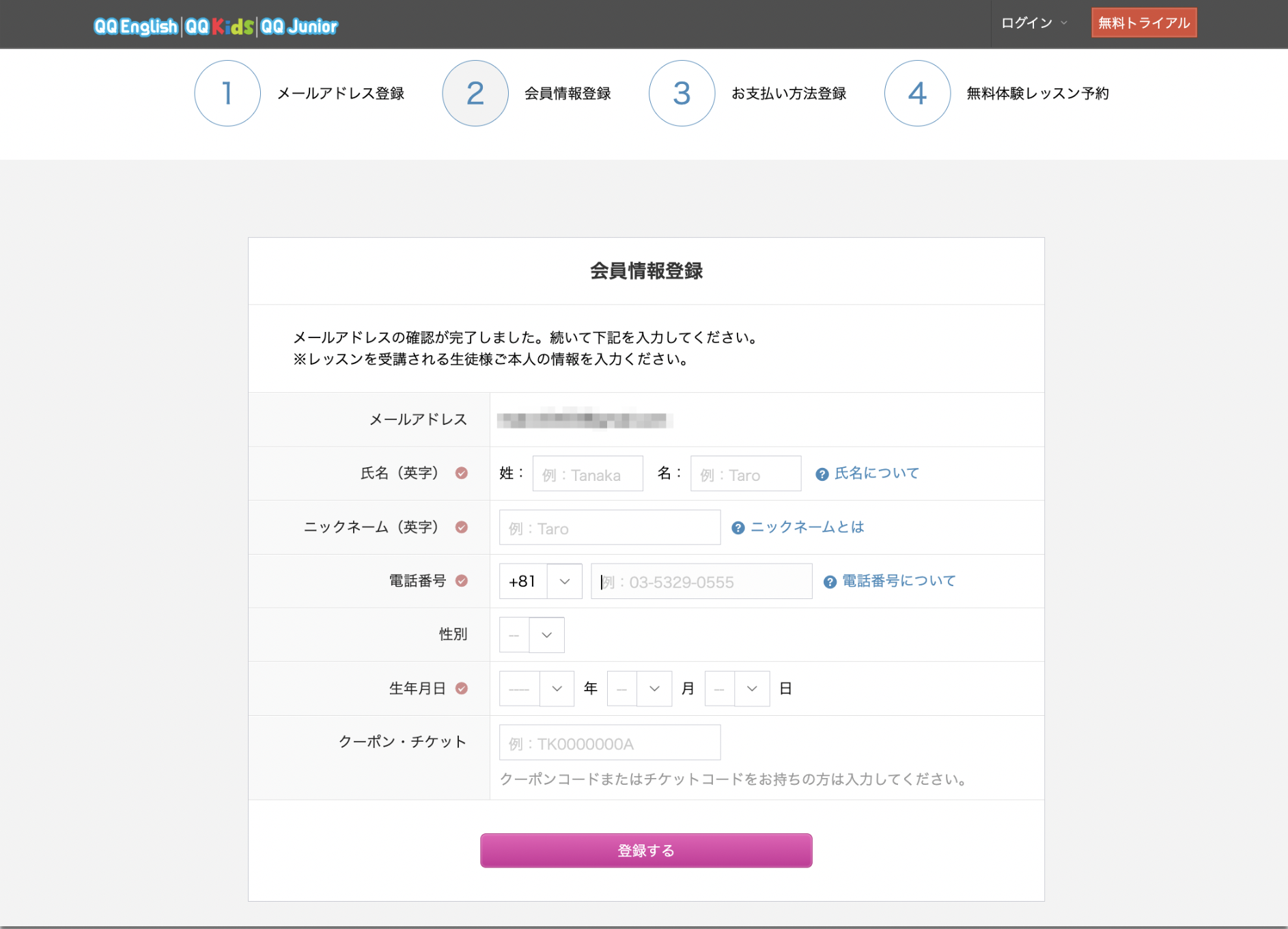Open the ニックネームとは help link
The height and width of the screenshot is (929, 1288).
807,527
